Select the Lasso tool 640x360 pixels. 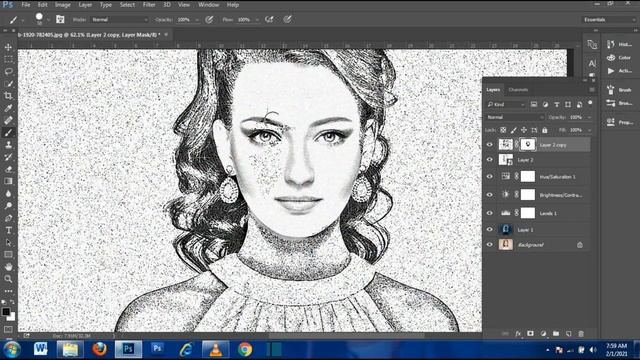[8, 72]
